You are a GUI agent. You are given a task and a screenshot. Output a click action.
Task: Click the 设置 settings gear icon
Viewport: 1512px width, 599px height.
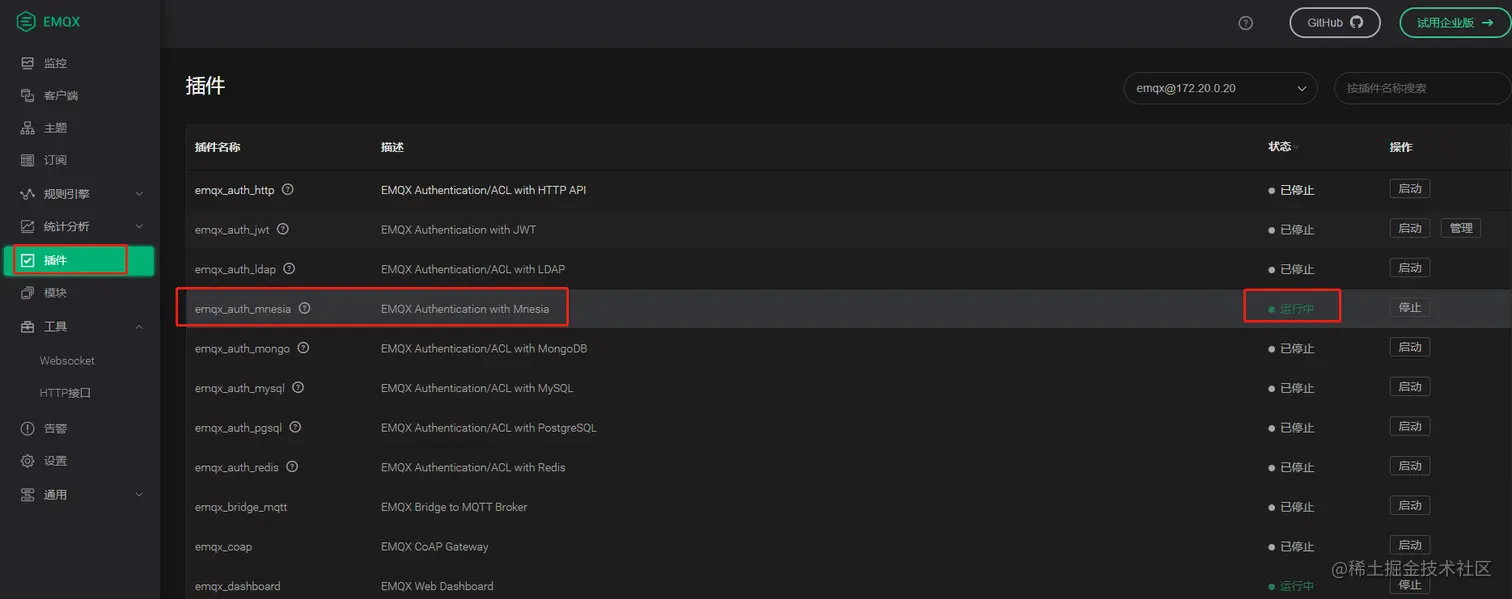(x=27, y=461)
